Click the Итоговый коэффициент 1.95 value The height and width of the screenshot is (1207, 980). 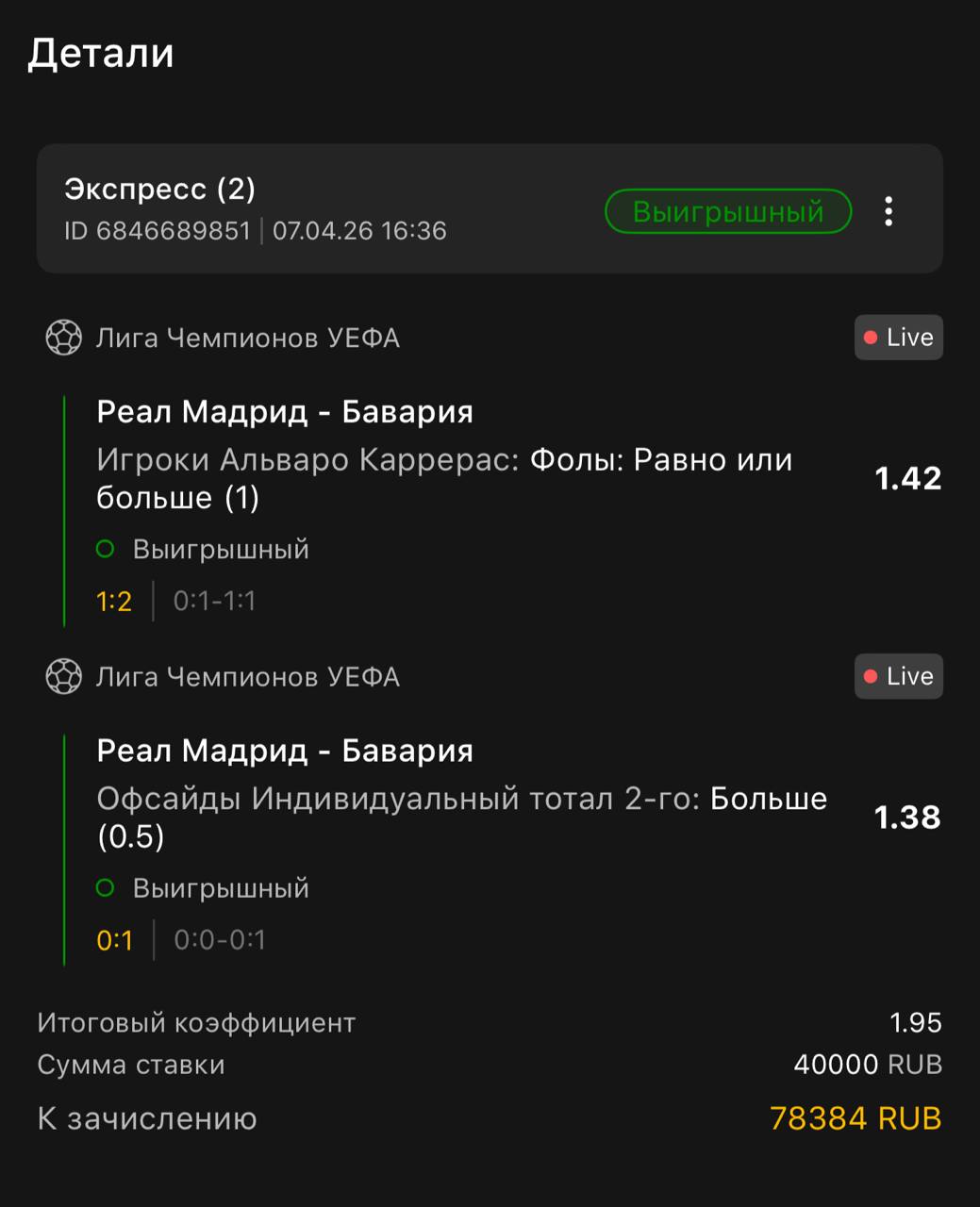click(x=915, y=1023)
